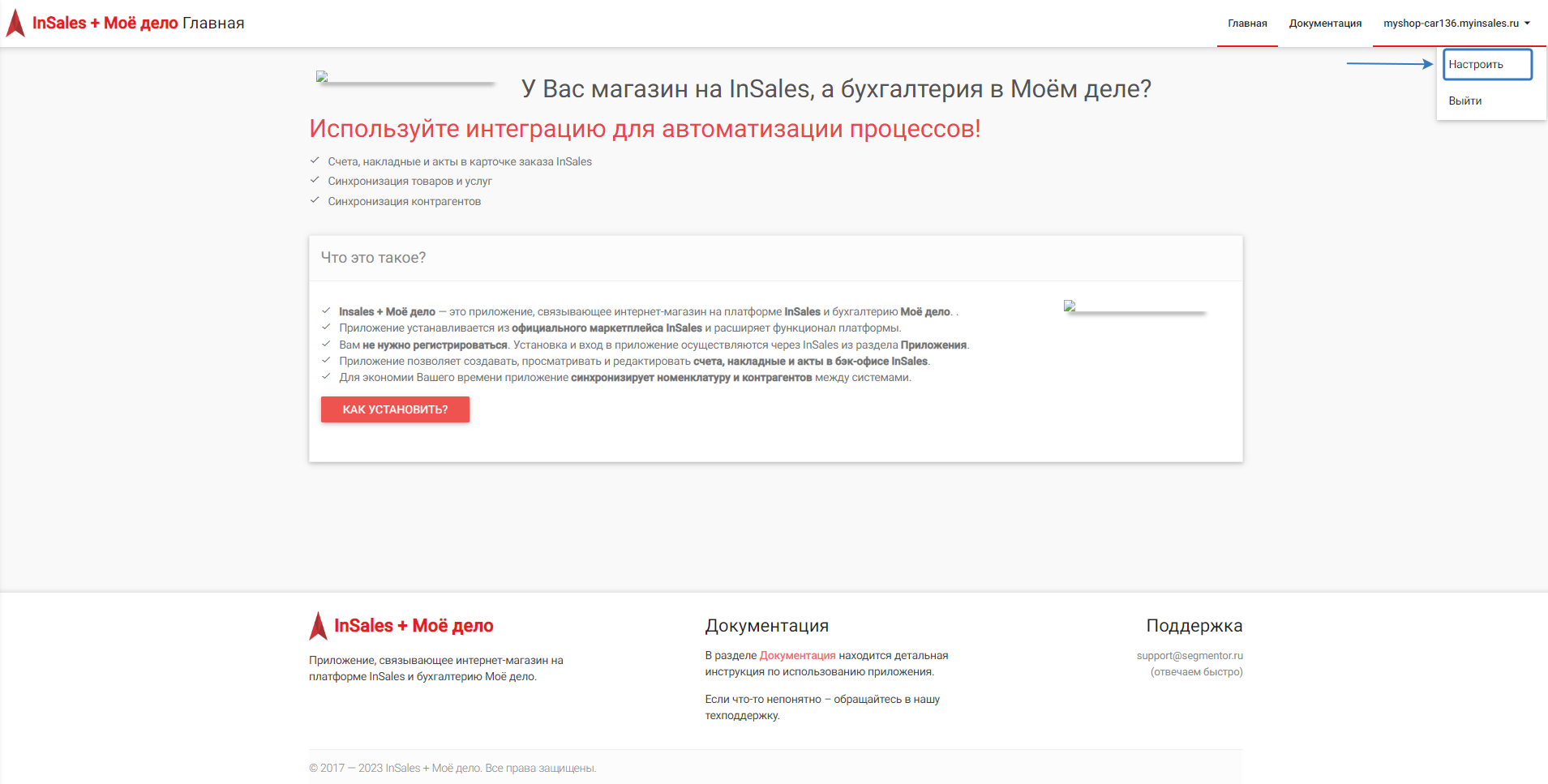Viewport: 1548px width, 784px height.
Task: Click the "InSales + Моё дело" brand title in the footer
Action: [414, 626]
